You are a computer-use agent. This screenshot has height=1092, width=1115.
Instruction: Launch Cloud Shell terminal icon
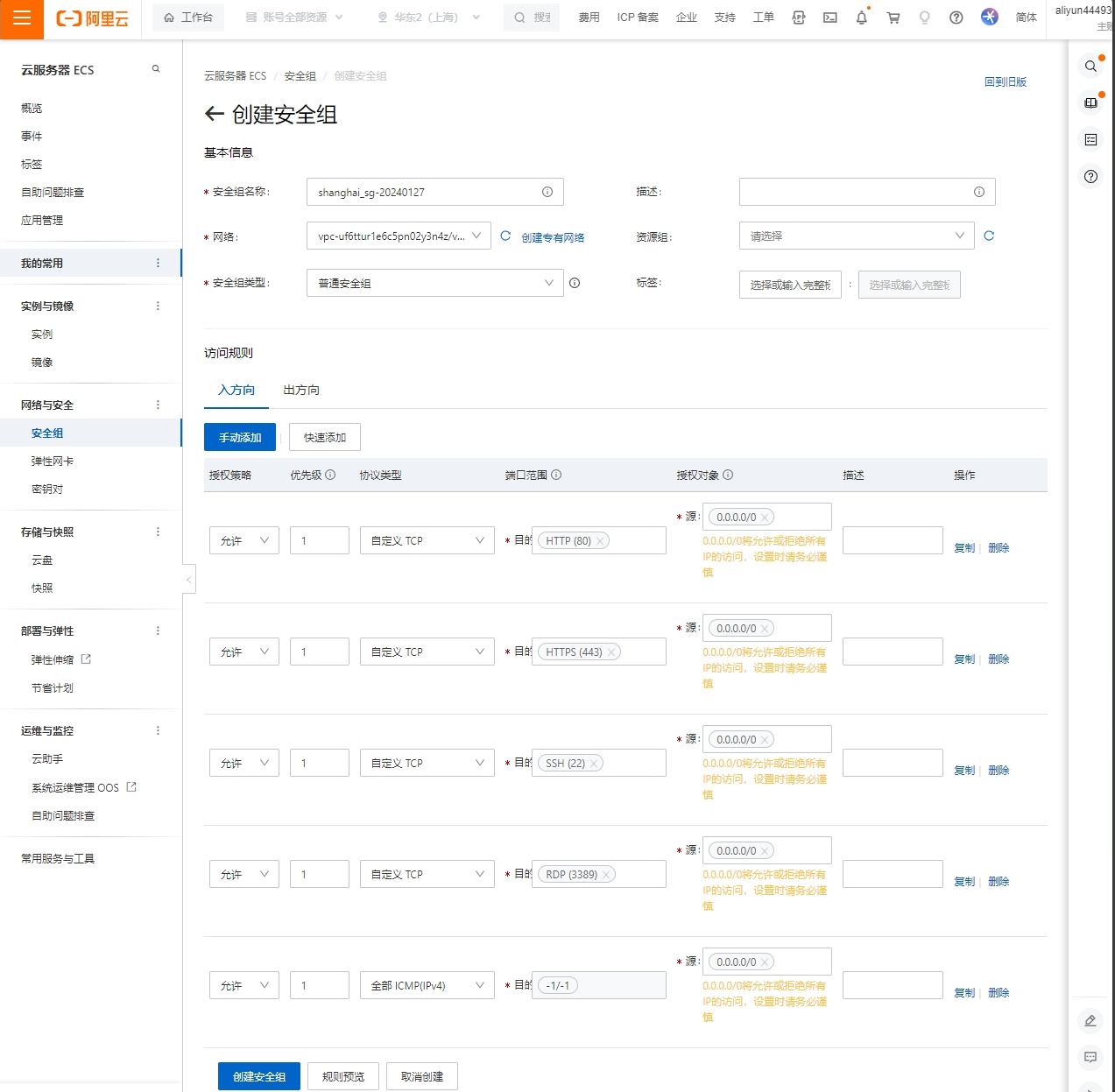click(x=829, y=18)
